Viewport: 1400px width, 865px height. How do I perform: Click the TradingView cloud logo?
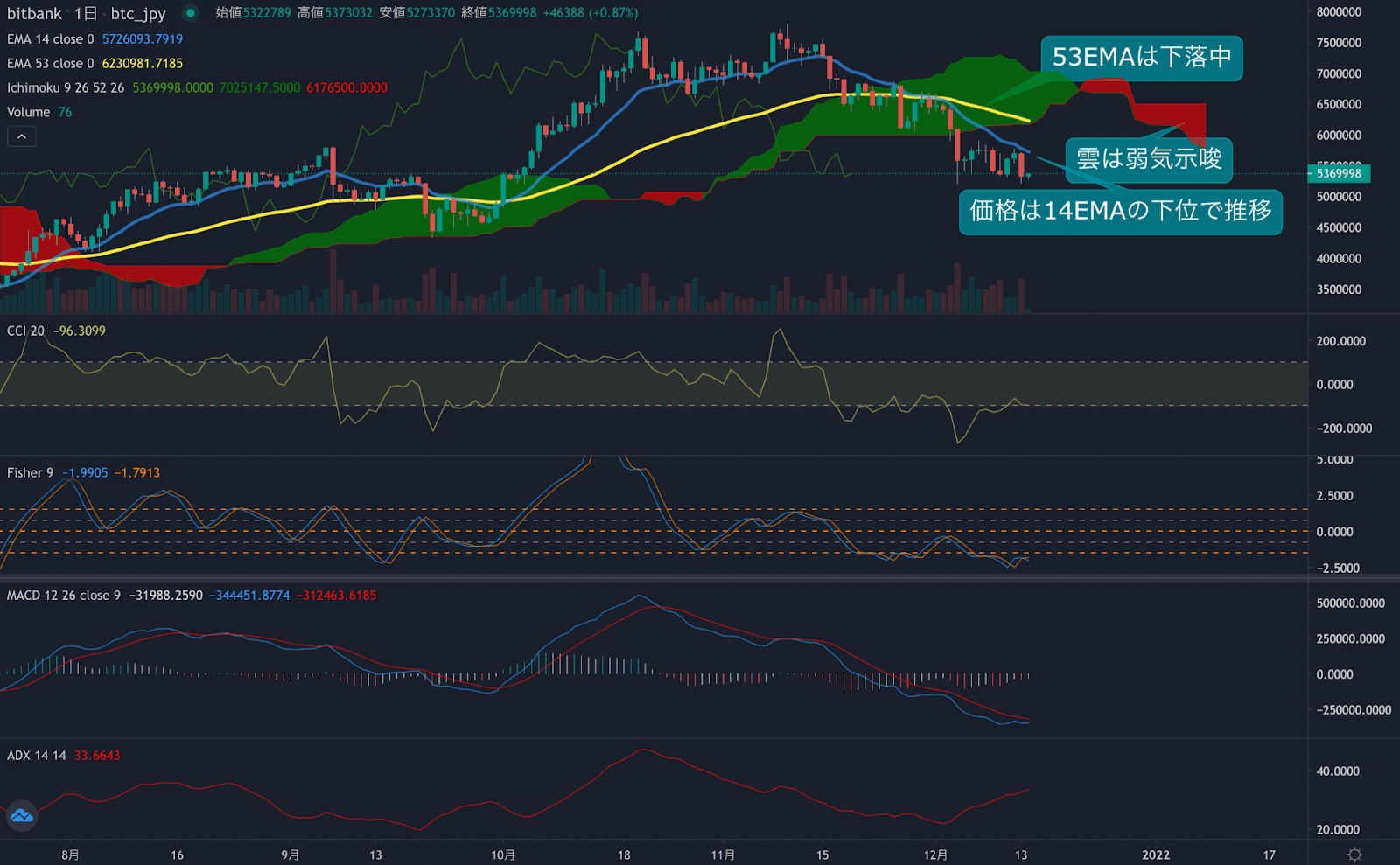pyautogui.click(x=21, y=816)
